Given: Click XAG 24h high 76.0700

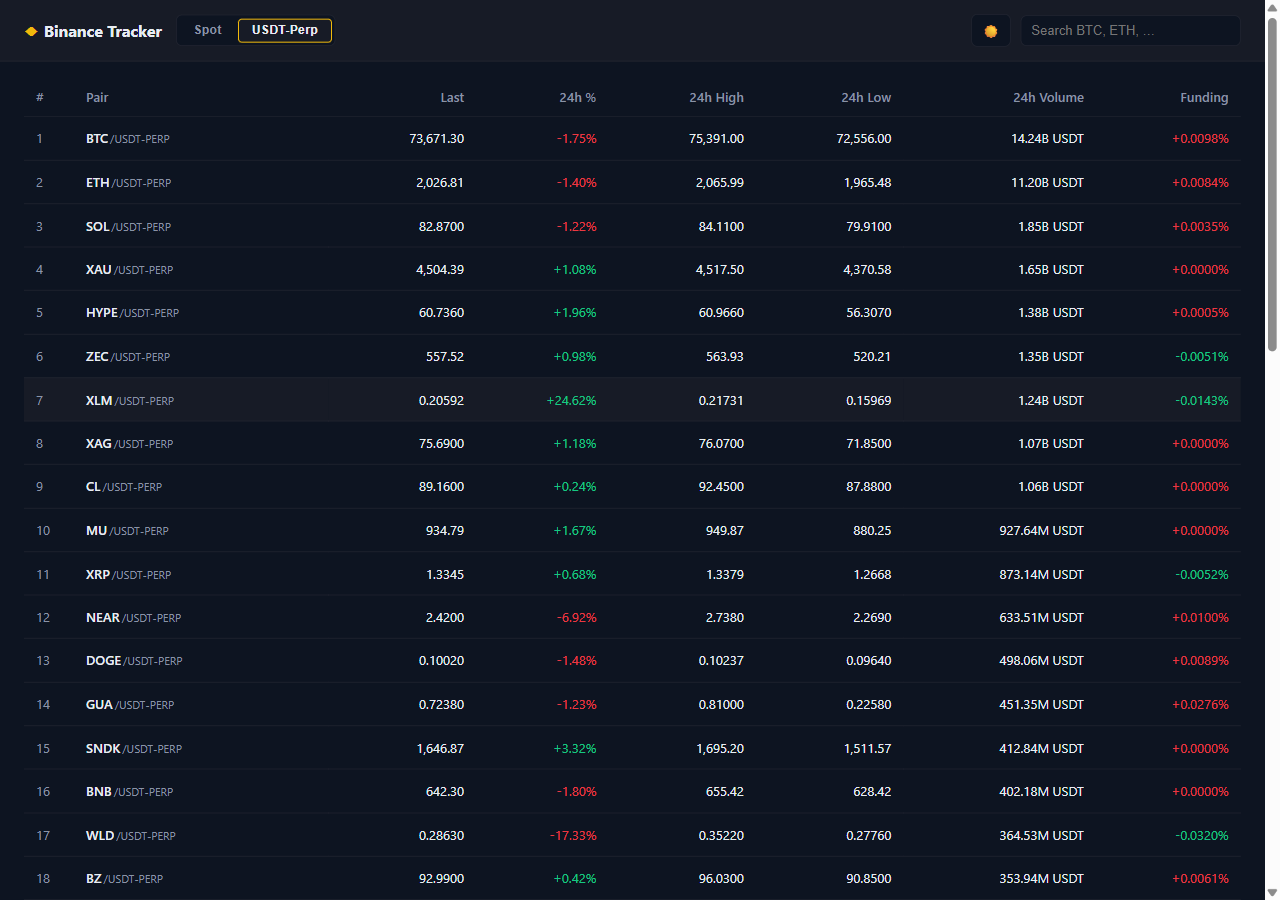Looking at the screenshot, I should pos(721,444).
